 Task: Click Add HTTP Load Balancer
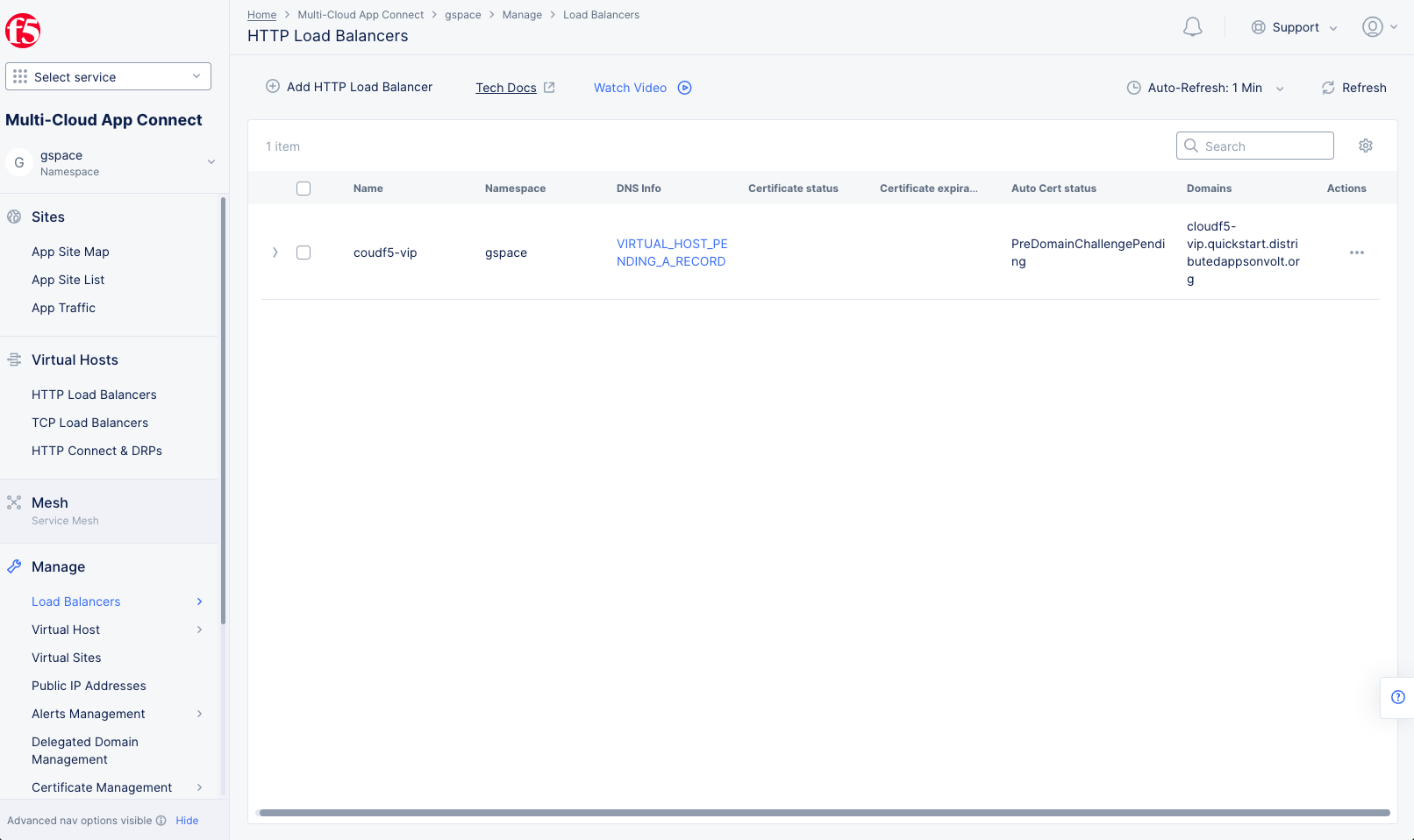[x=349, y=87]
